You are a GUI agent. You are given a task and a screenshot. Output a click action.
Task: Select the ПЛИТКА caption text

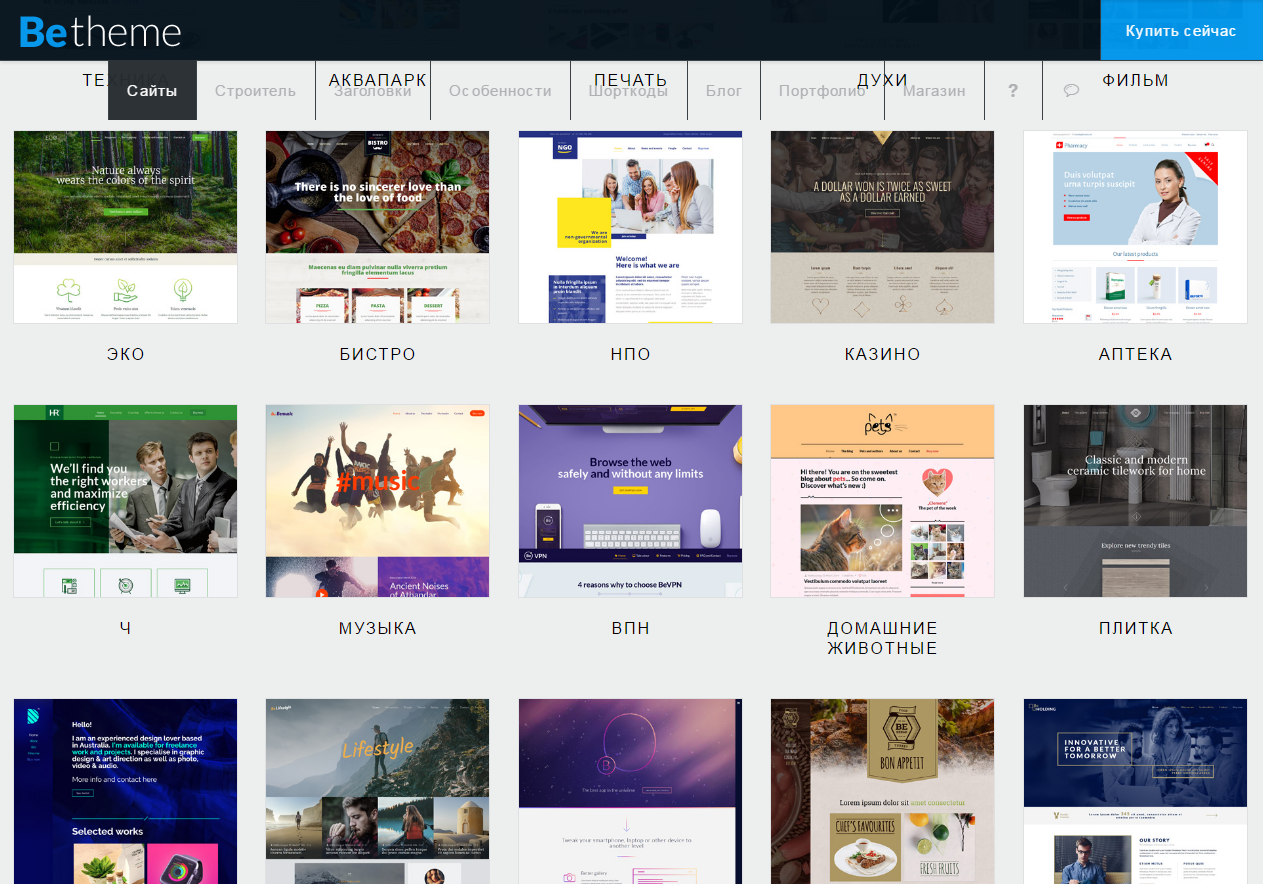click(1136, 628)
